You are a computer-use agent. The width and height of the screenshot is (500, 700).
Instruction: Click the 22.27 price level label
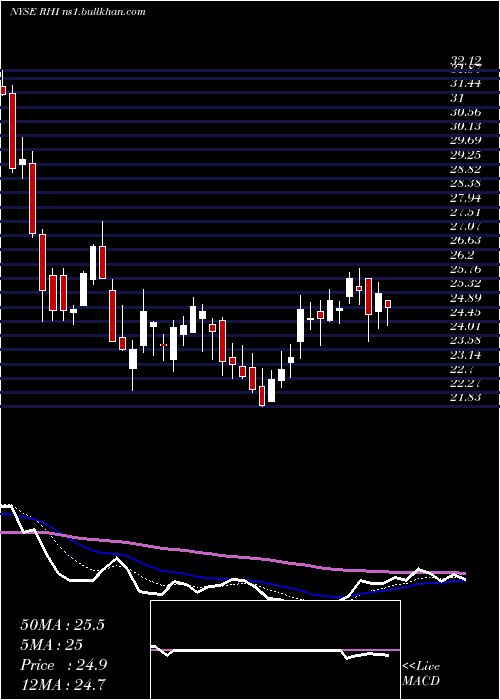pos(466,383)
